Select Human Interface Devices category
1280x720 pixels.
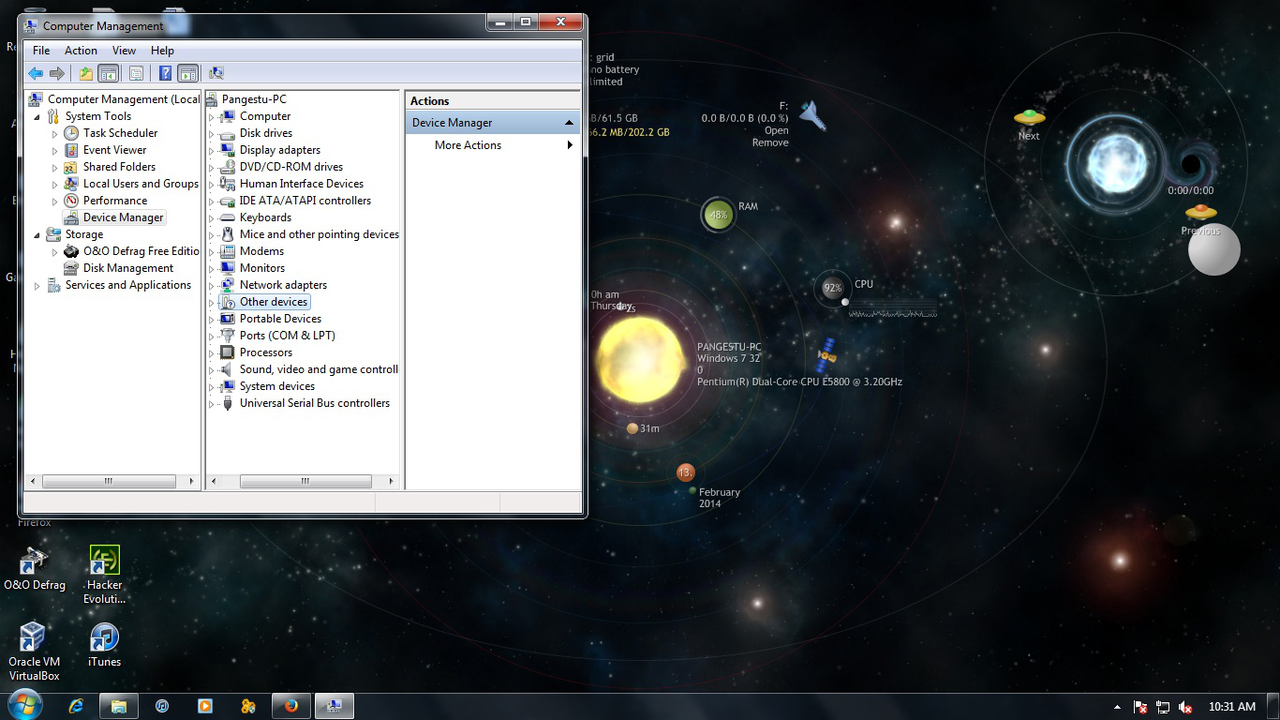point(301,184)
